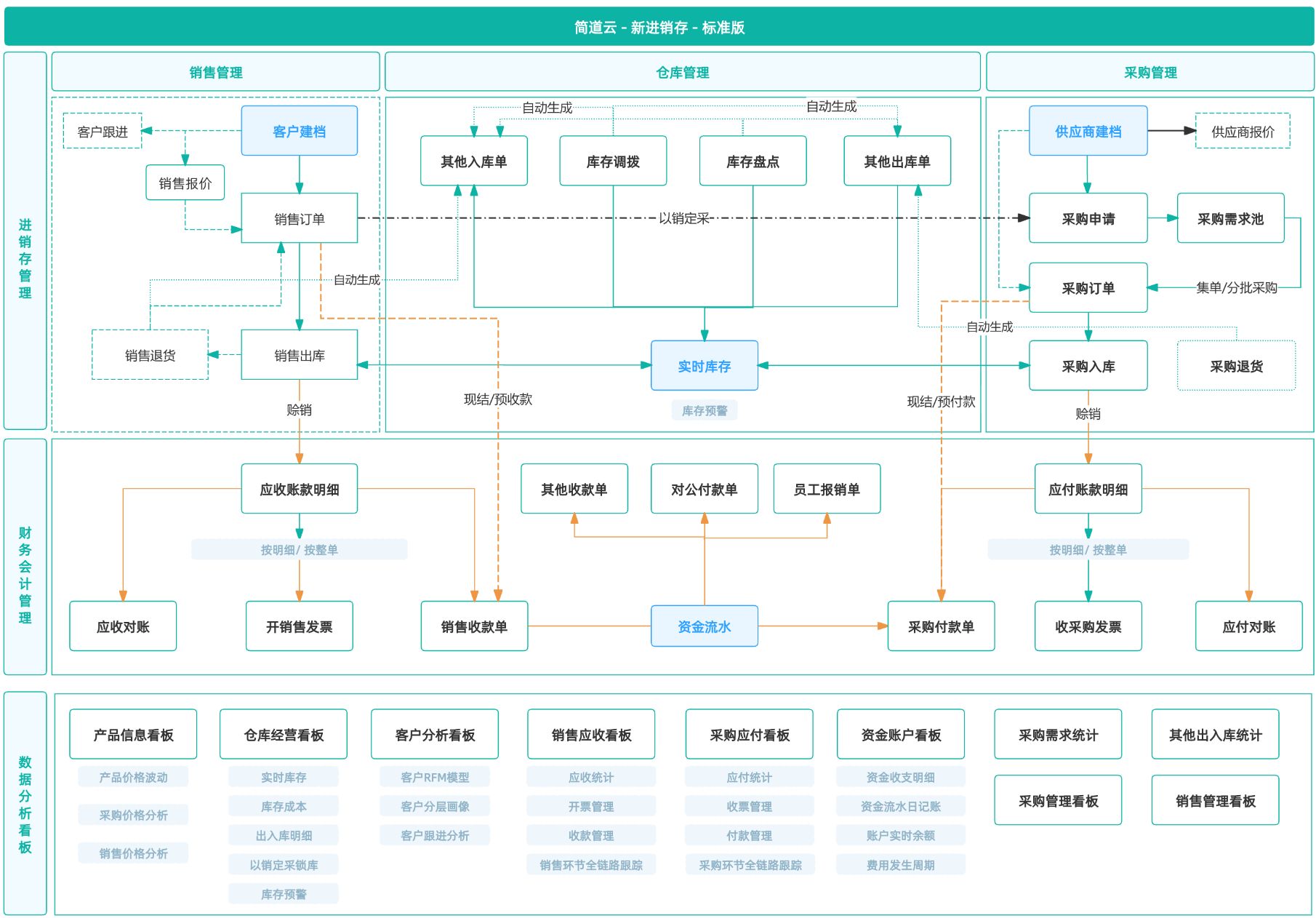
Task: Select the 客户分层画像 tag
Action: tap(435, 806)
